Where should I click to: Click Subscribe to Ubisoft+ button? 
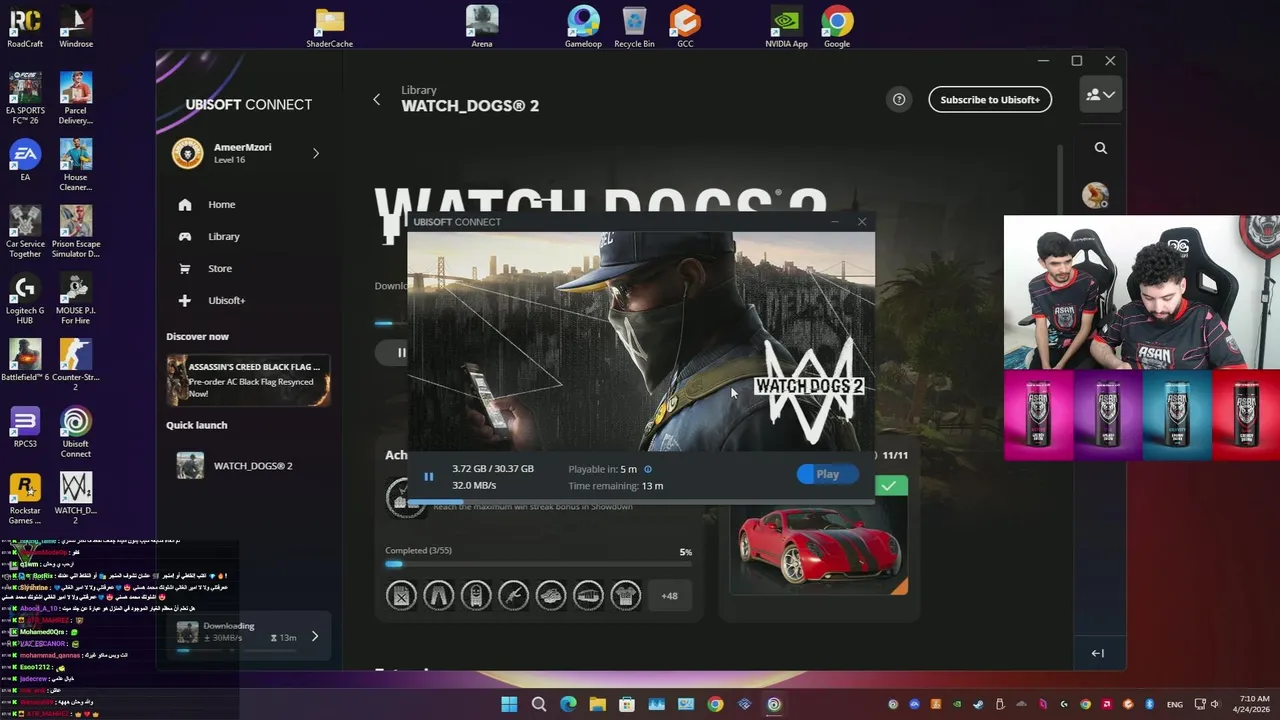point(990,99)
